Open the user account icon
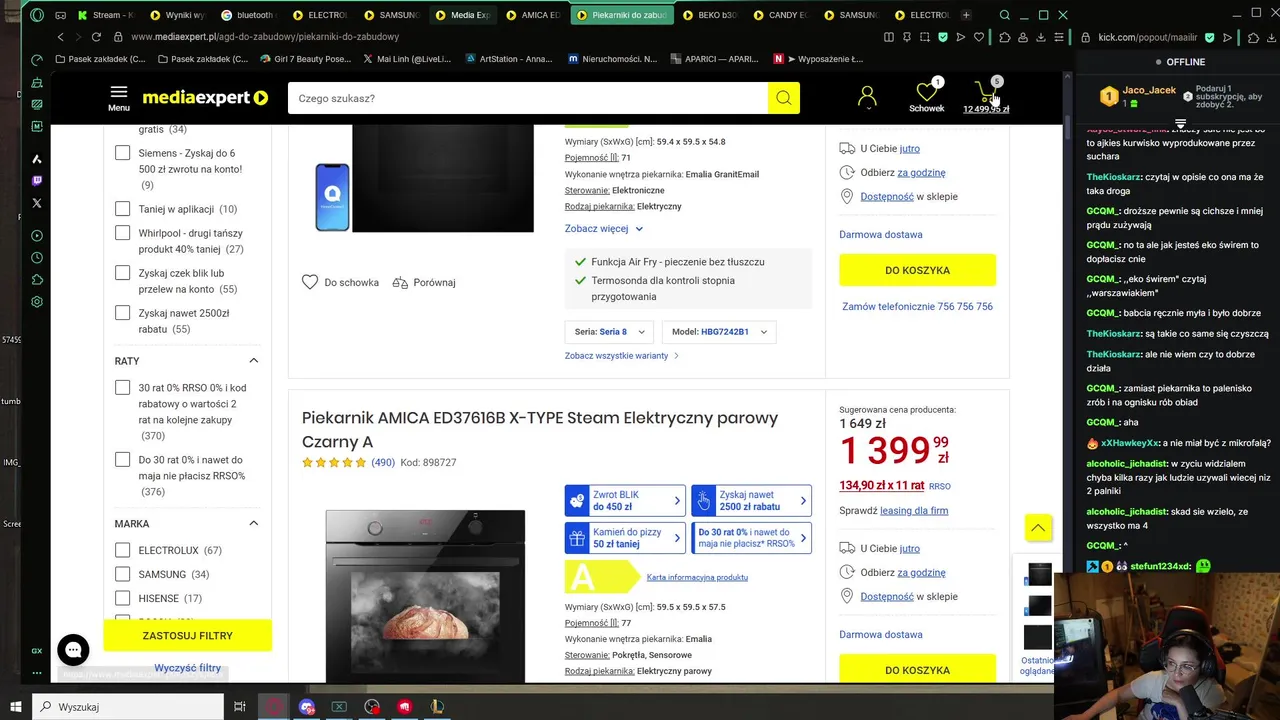 pos(867,97)
